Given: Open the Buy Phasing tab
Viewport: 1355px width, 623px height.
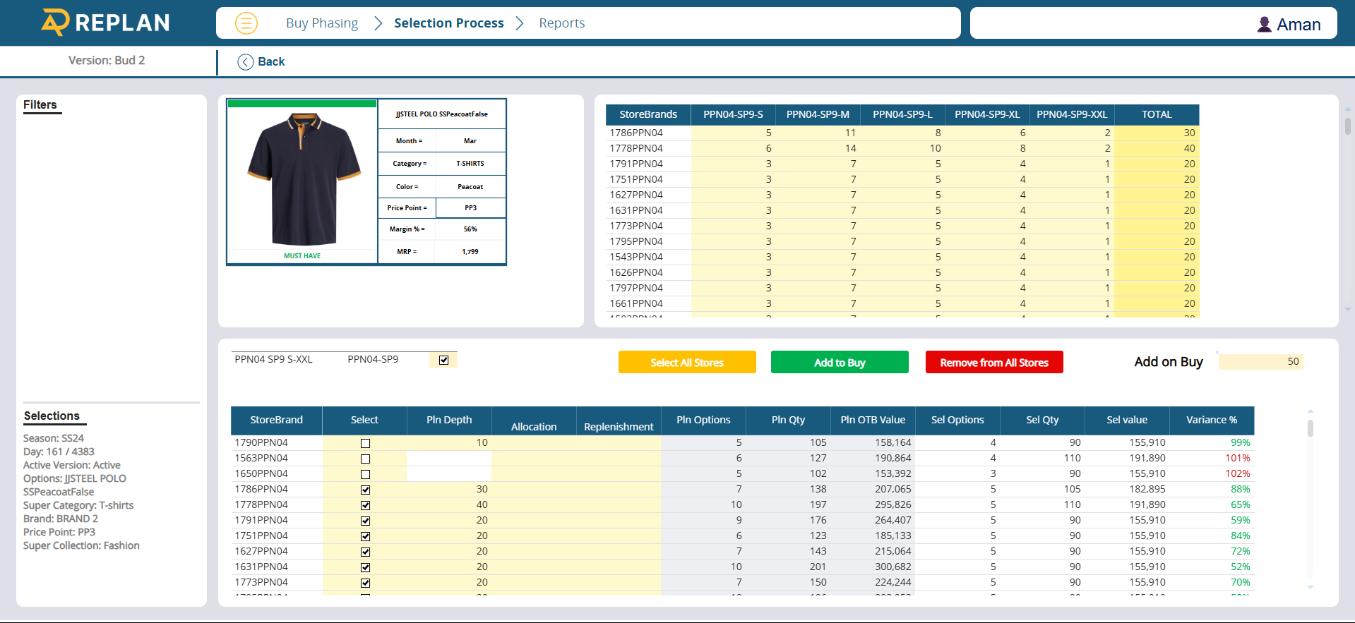Looking at the screenshot, I should [x=321, y=23].
